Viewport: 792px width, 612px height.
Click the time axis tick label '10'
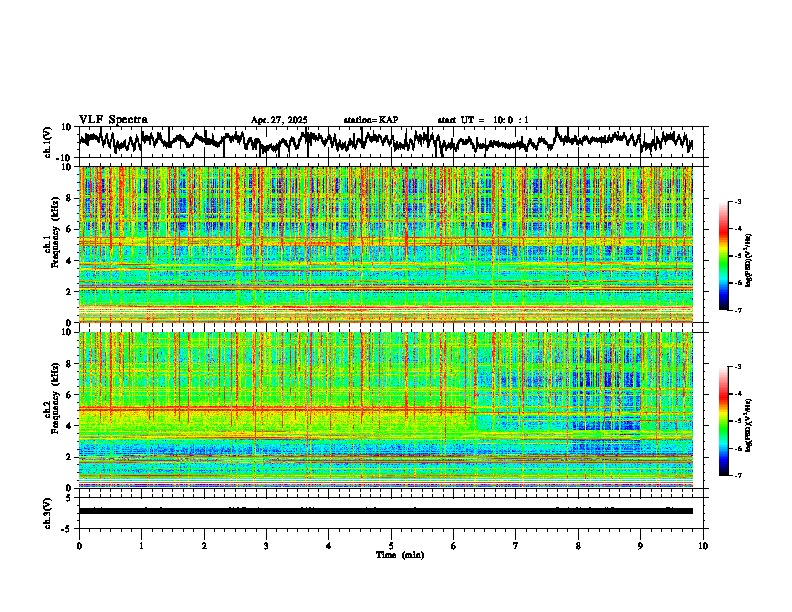703,546
